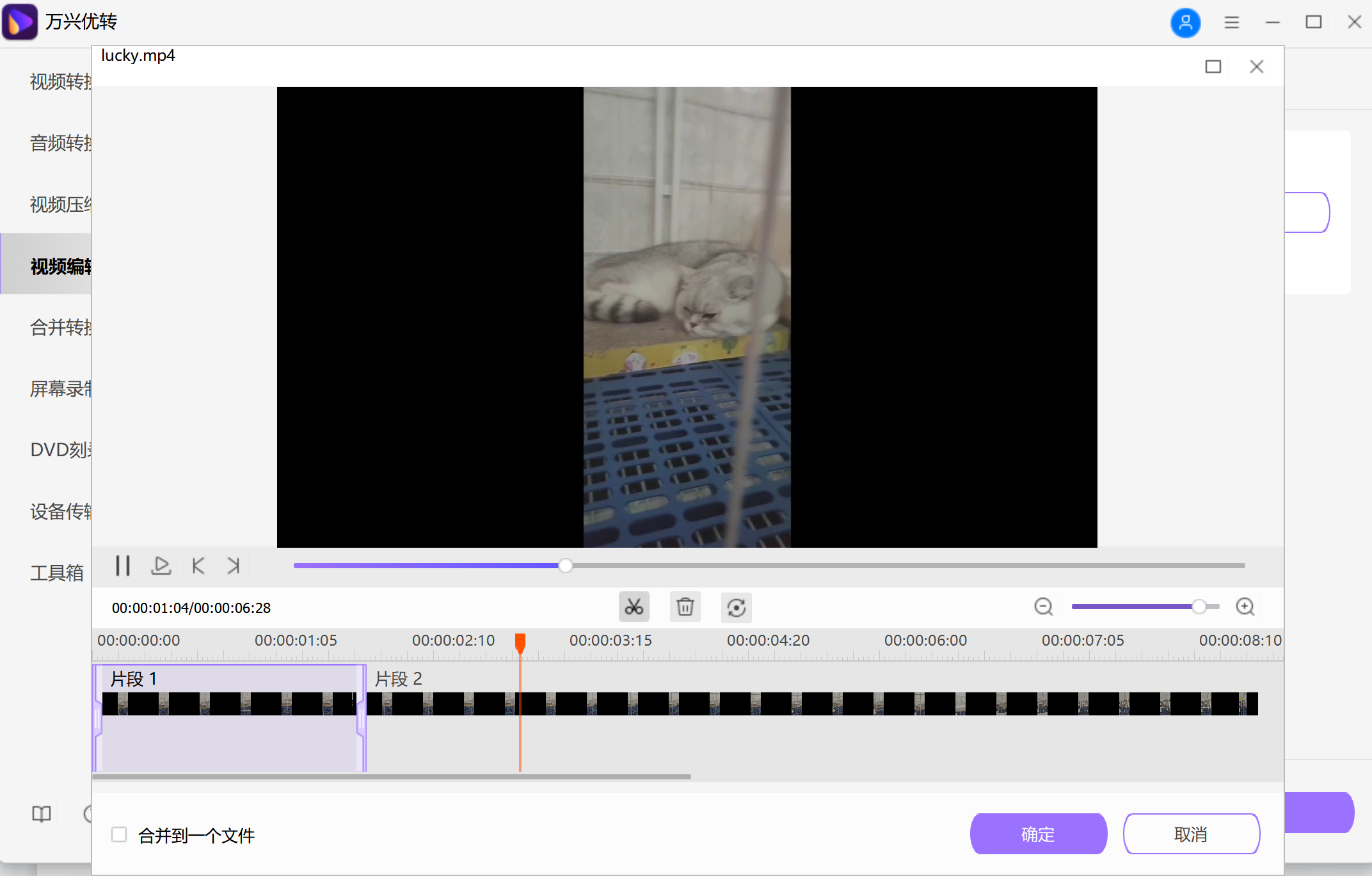Enable 合并到一个文件 checkbox

(119, 834)
